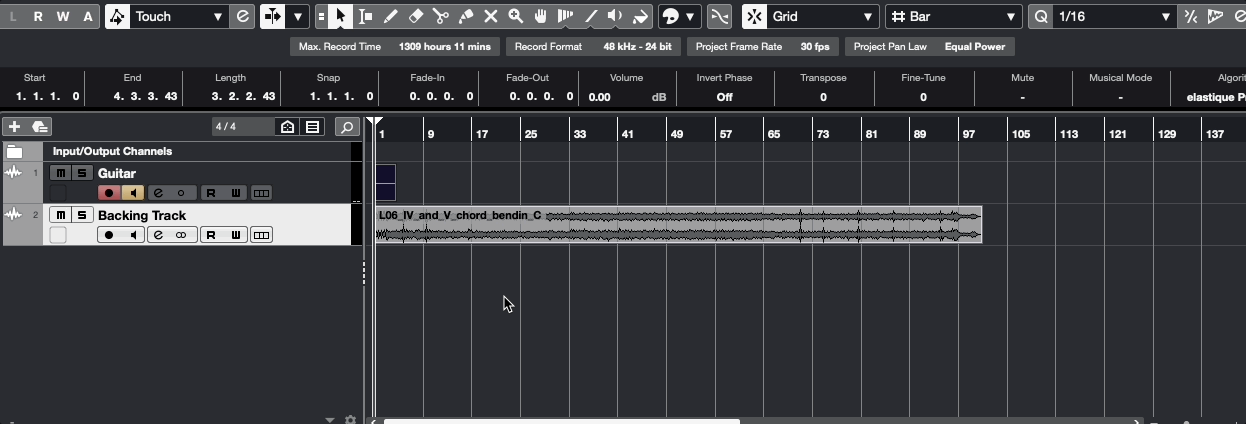
Task: Solo the Backing Track
Action: 82,215
